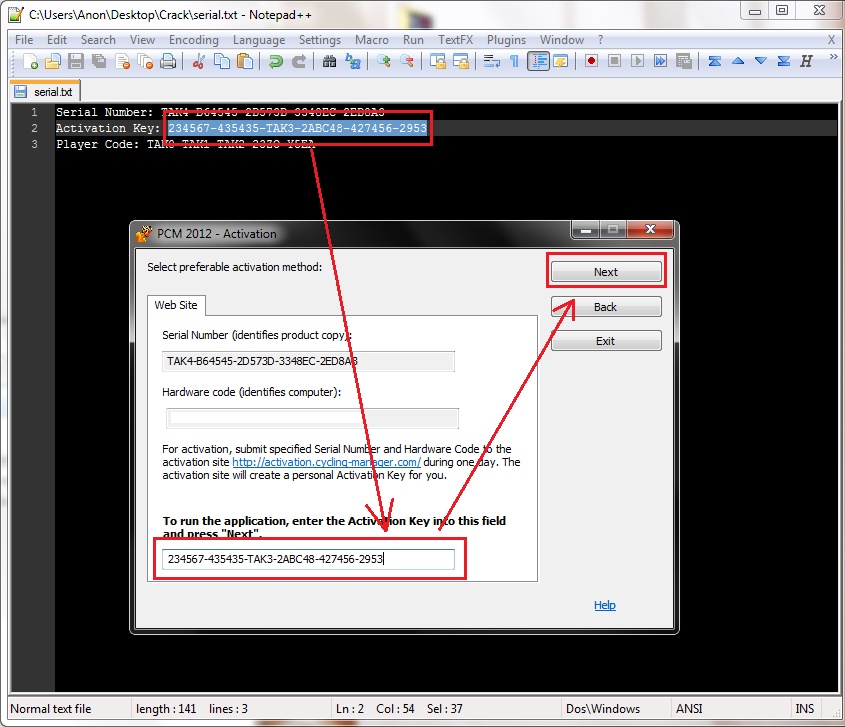The height and width of the screenshot is (727, 845).
Task: Open the File menu
Action: 24,40
